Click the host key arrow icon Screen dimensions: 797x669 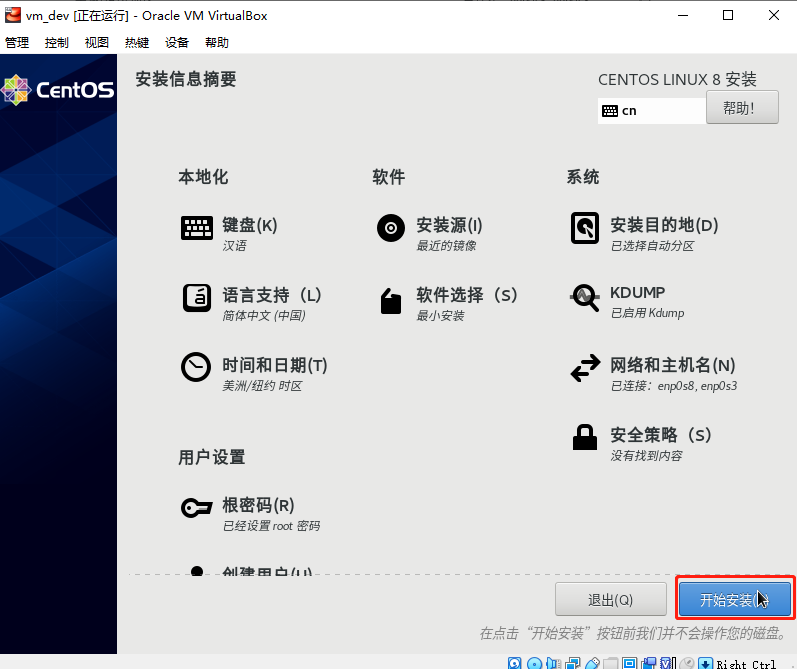click(706, 663)
